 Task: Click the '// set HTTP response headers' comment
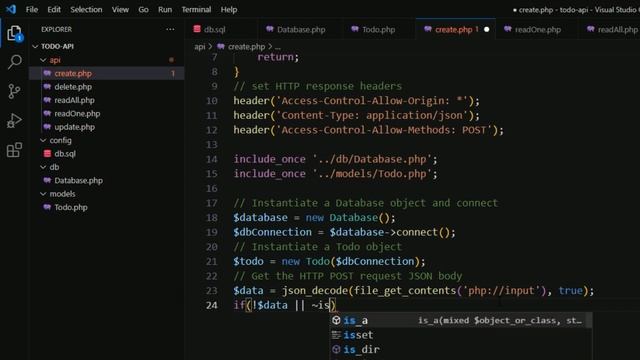(x=318, y=86)
